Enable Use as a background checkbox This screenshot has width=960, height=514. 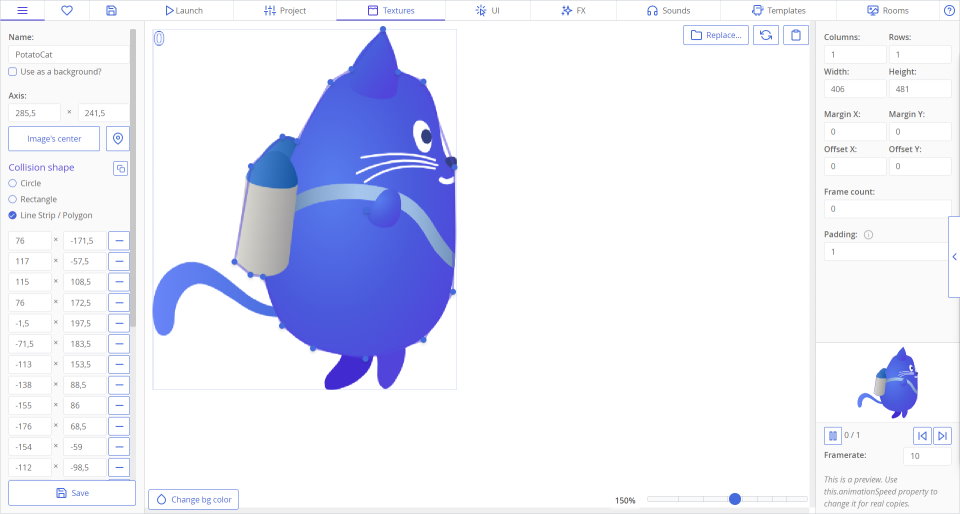(12, 72)
